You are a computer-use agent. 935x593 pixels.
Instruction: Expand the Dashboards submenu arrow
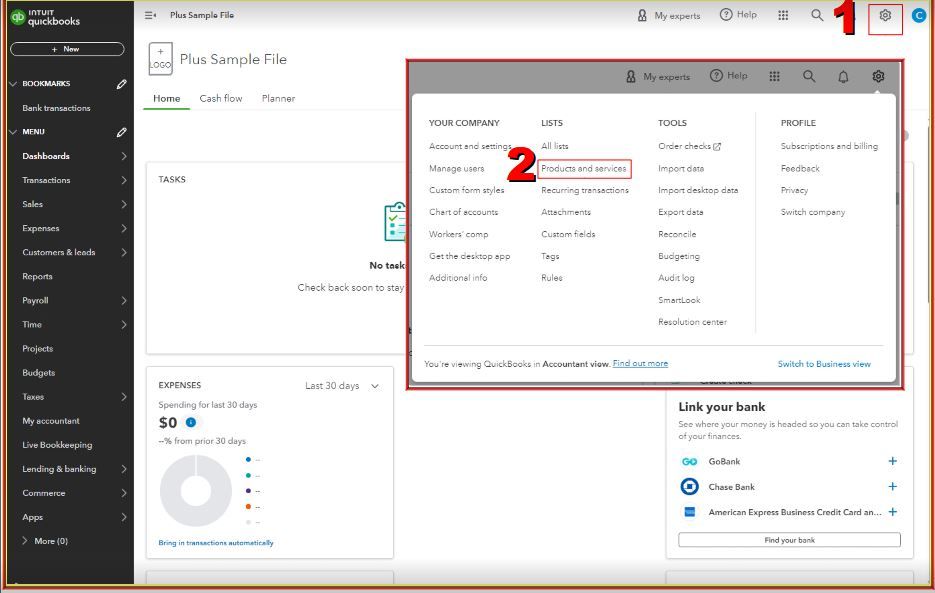pyautogui.click(x=123, y=156)
